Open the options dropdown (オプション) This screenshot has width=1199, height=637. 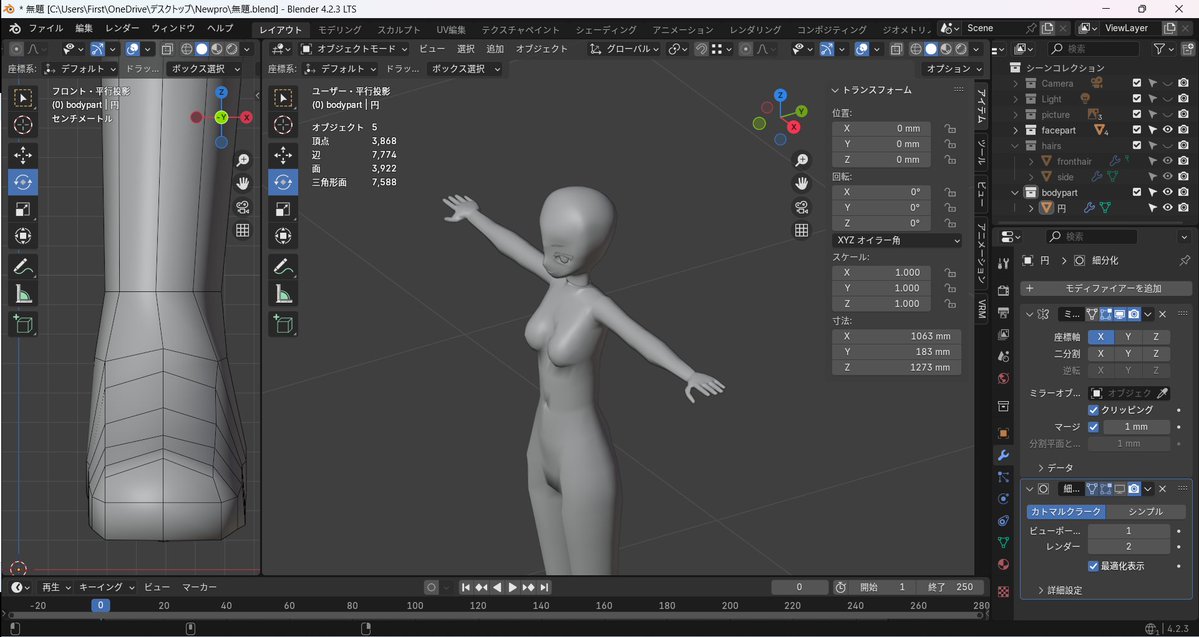(x=954, y=69)
